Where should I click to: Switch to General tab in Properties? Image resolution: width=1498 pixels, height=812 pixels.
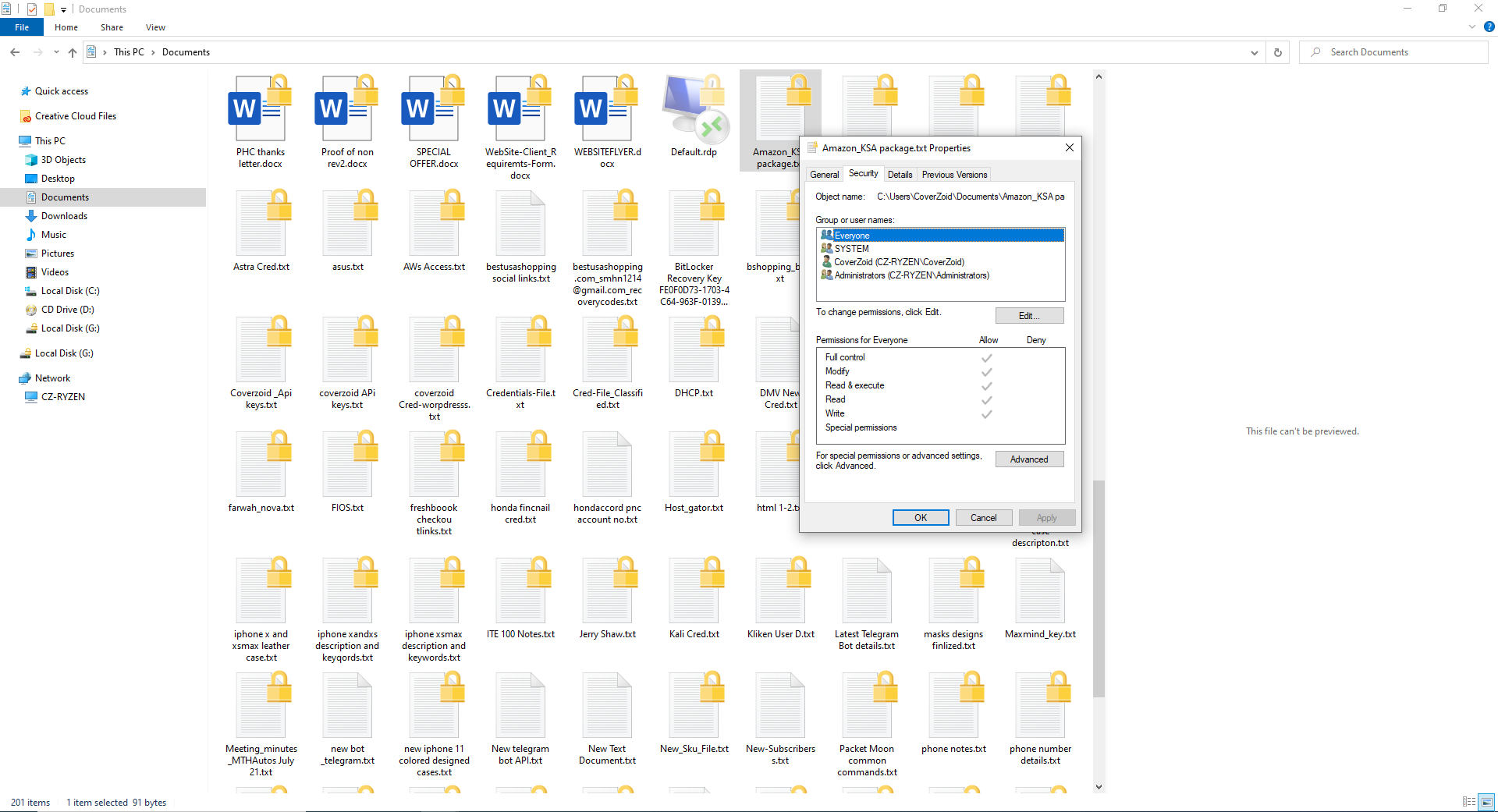825,175
